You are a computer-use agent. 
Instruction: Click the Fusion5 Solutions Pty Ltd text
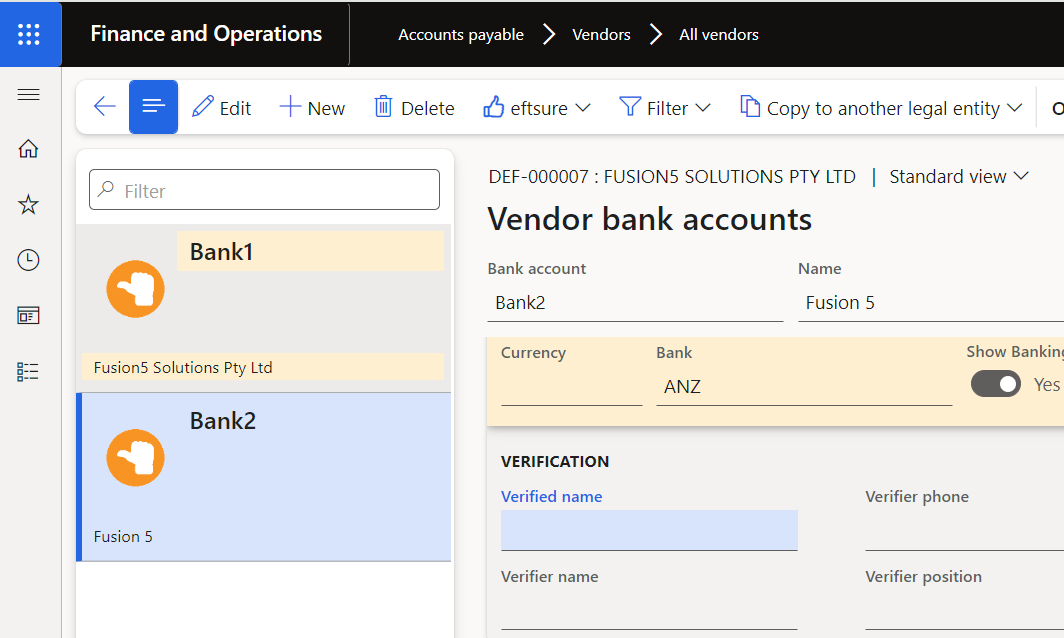[x=183, y=367]
